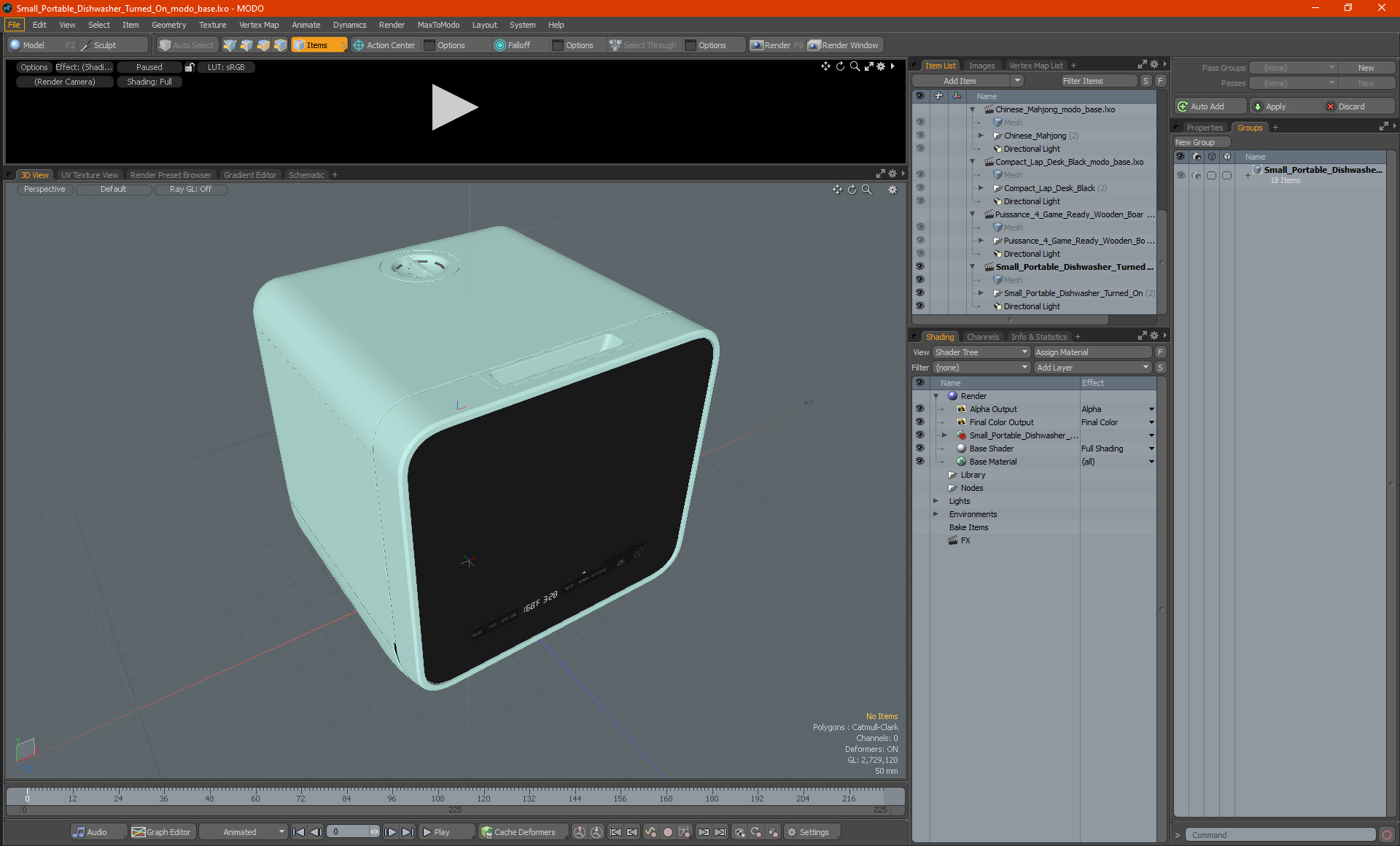Collapse the Compact_Lap_Desk_Black_modo_base.lxo scene

pyautogui.click(x=972, y=162)
